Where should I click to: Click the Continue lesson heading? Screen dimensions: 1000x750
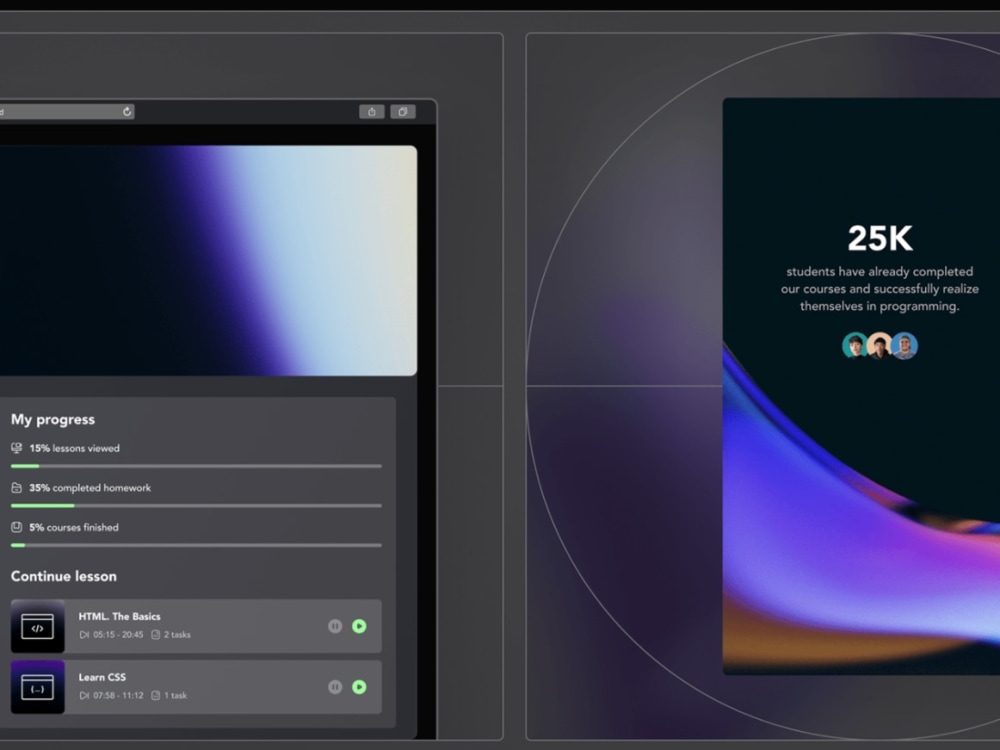click(64, 576)
